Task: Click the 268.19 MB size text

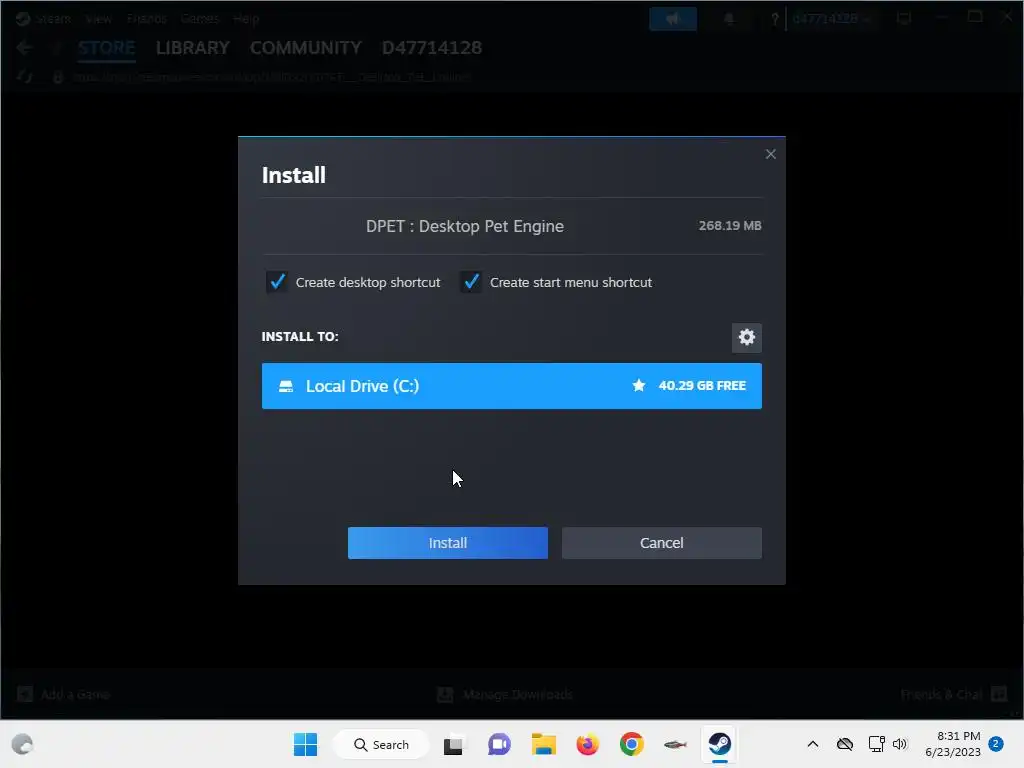Action: [729, 225]
